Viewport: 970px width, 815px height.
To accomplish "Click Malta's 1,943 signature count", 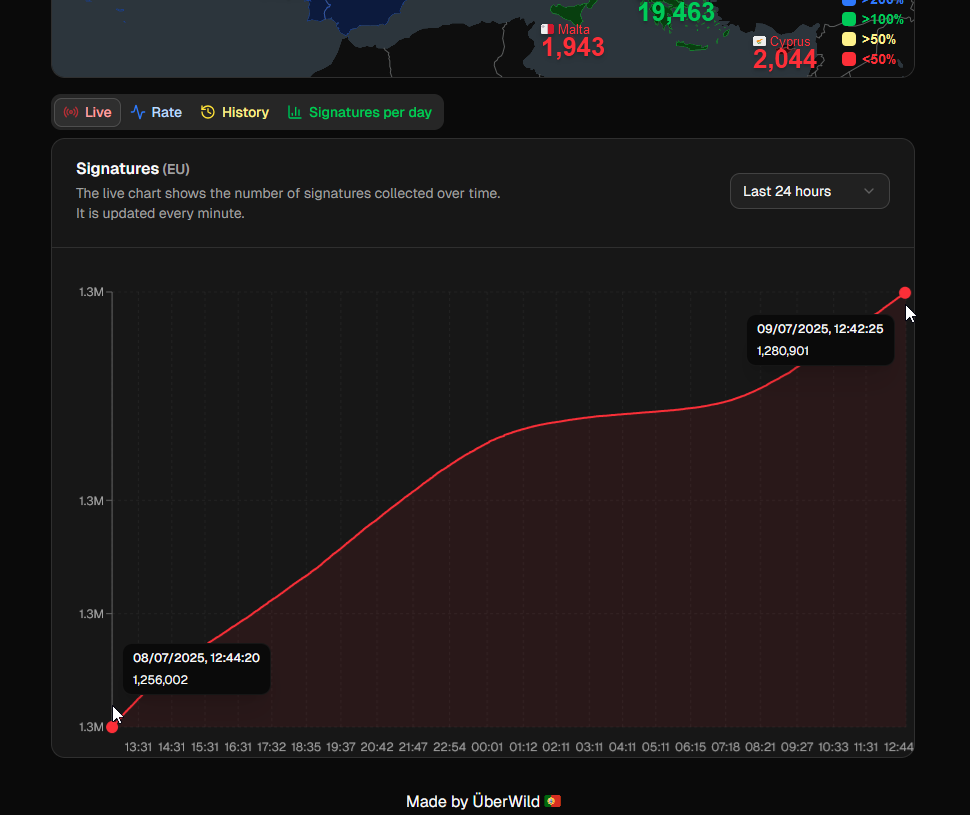I will 573,48.
